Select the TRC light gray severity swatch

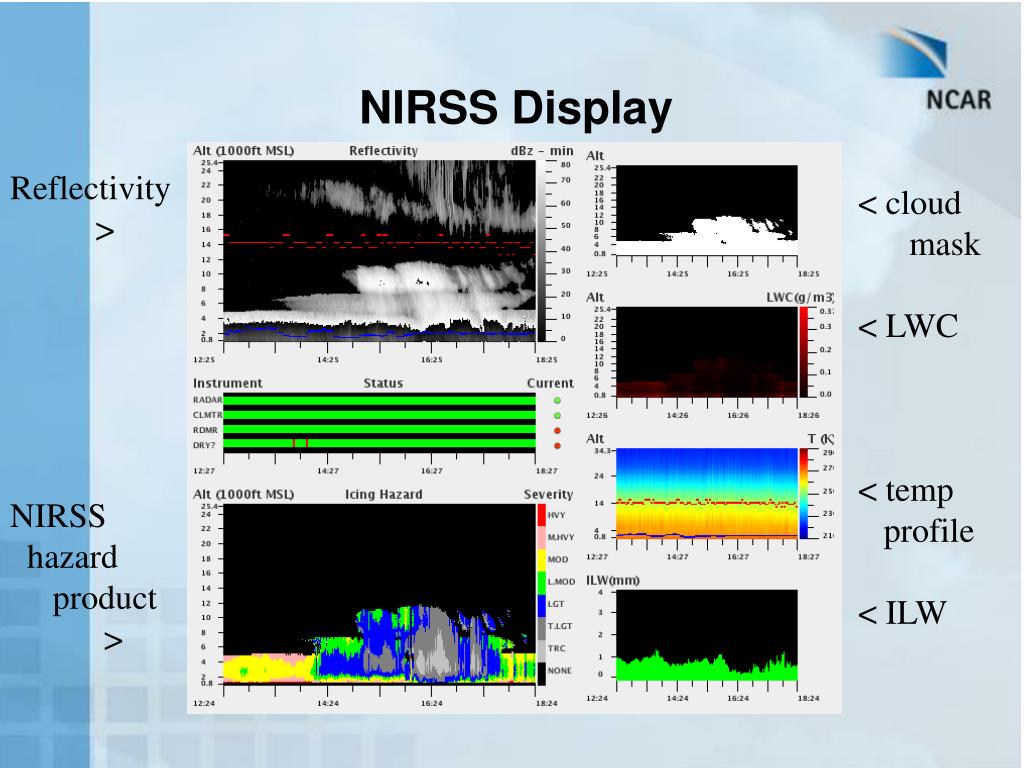point(541,650)
